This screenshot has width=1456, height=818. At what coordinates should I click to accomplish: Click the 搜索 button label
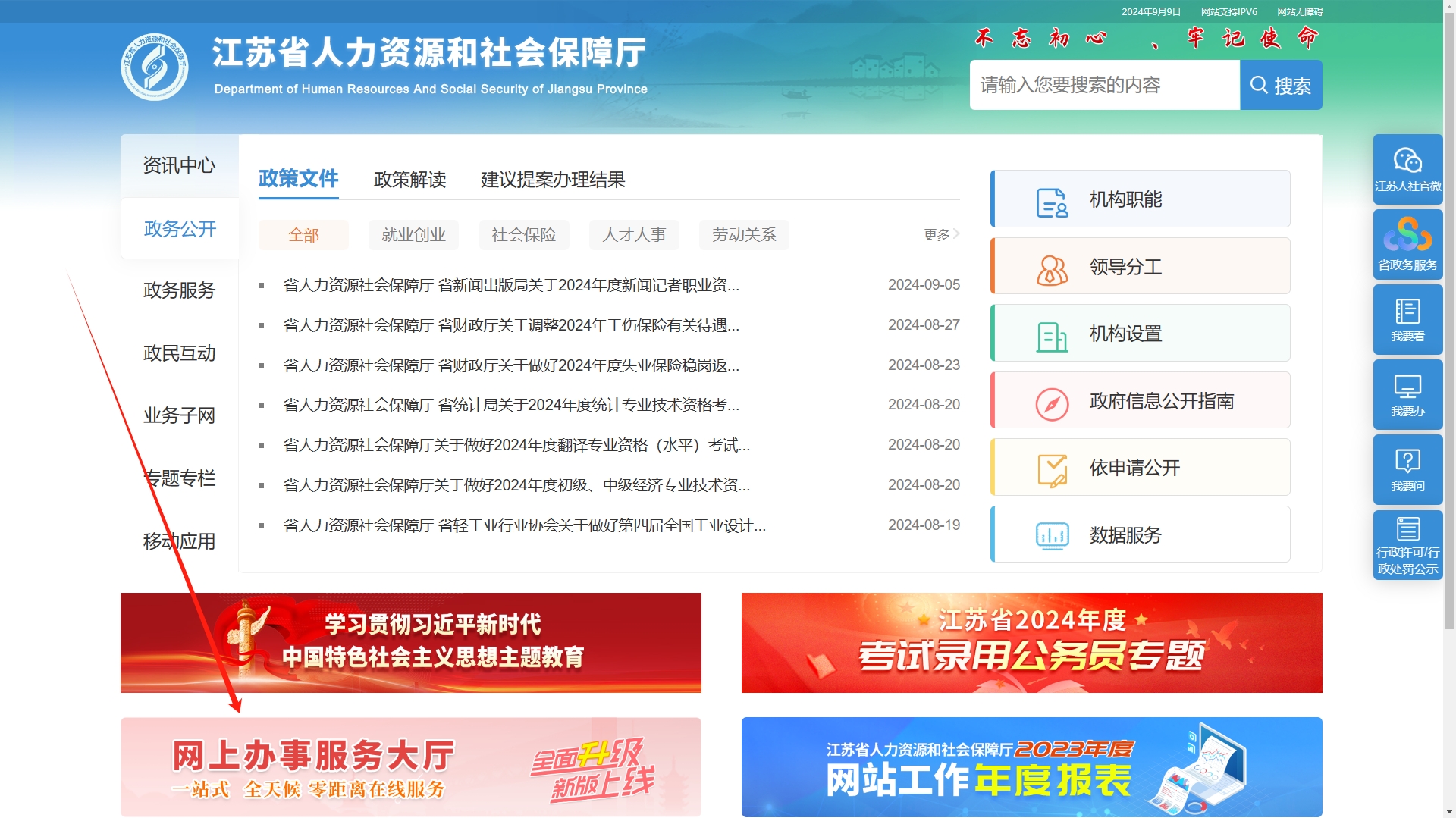pos(1292,86)
